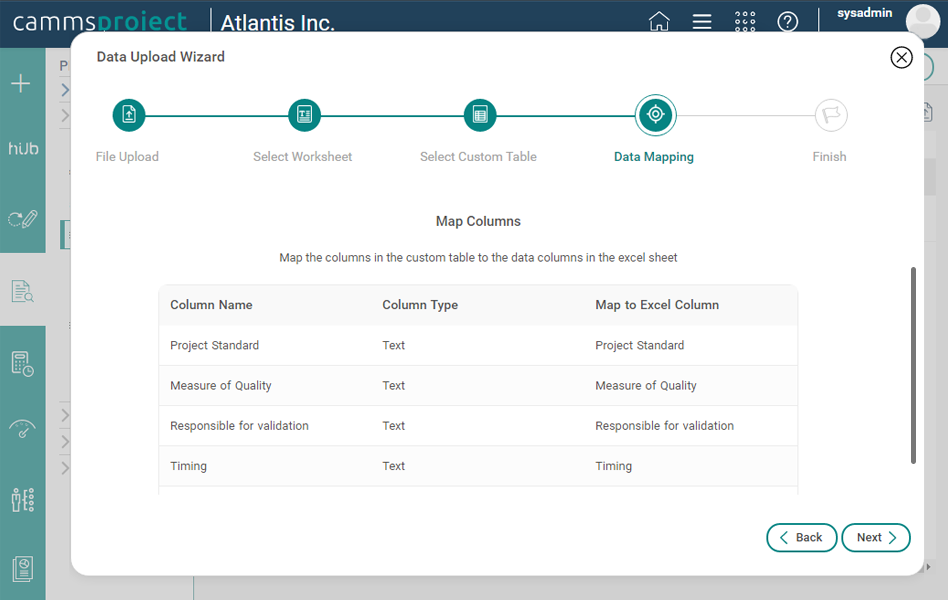Click the File Upload step label
The height and width of the screenshot is (600, 948).
(127, 157)
